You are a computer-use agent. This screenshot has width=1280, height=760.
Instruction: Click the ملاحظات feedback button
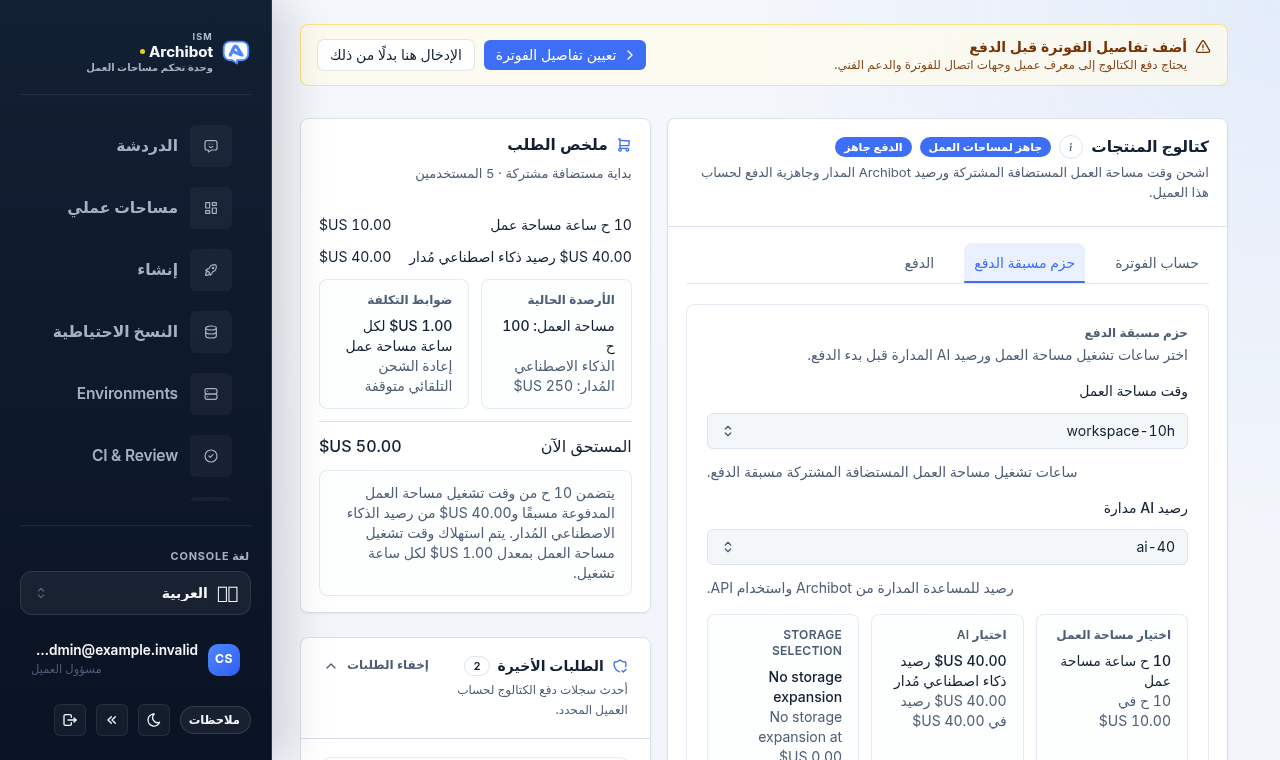pos(215,720)
